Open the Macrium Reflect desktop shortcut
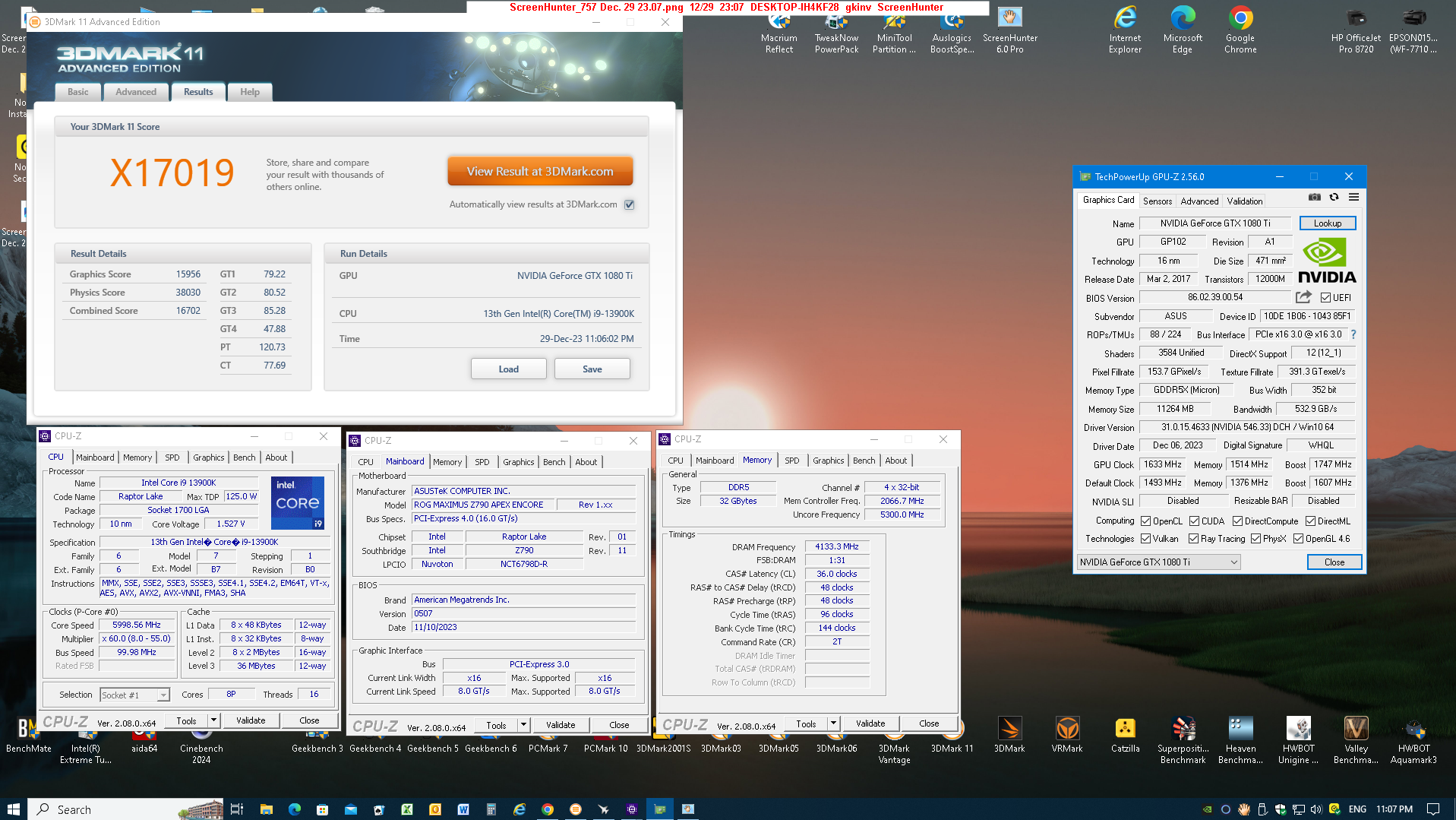Screen dimensions: 1456x820 pos(779,32)
